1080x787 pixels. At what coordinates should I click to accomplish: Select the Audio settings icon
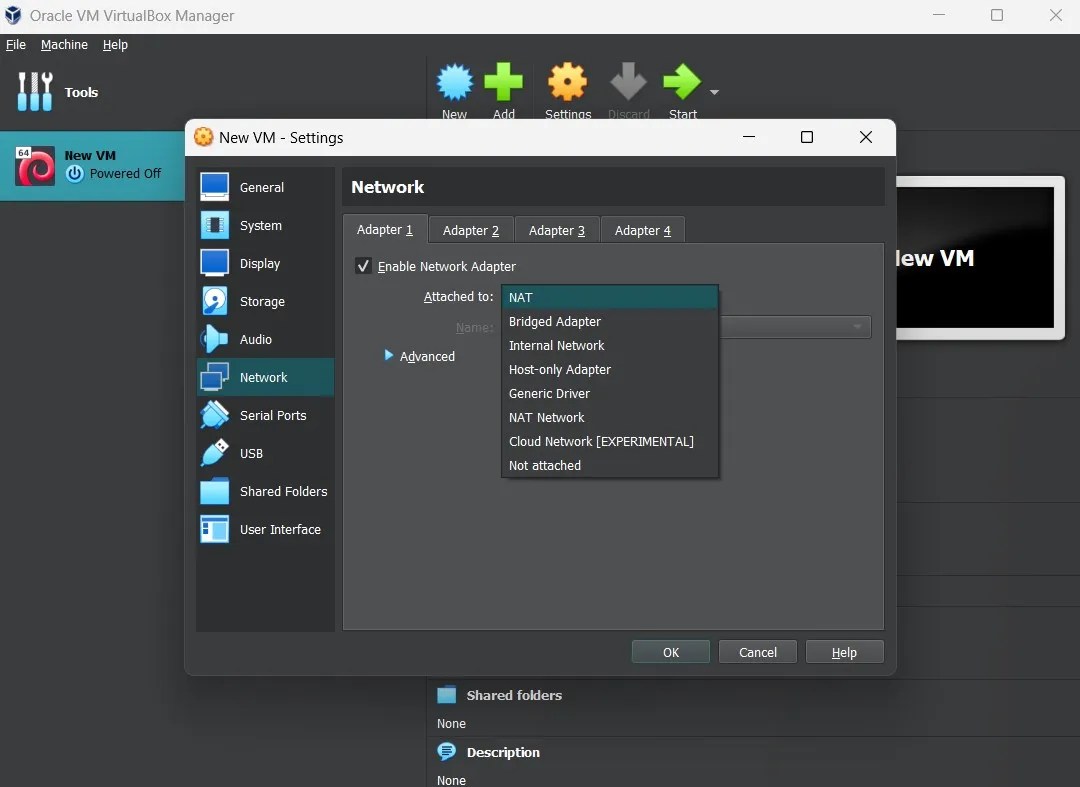214,339
